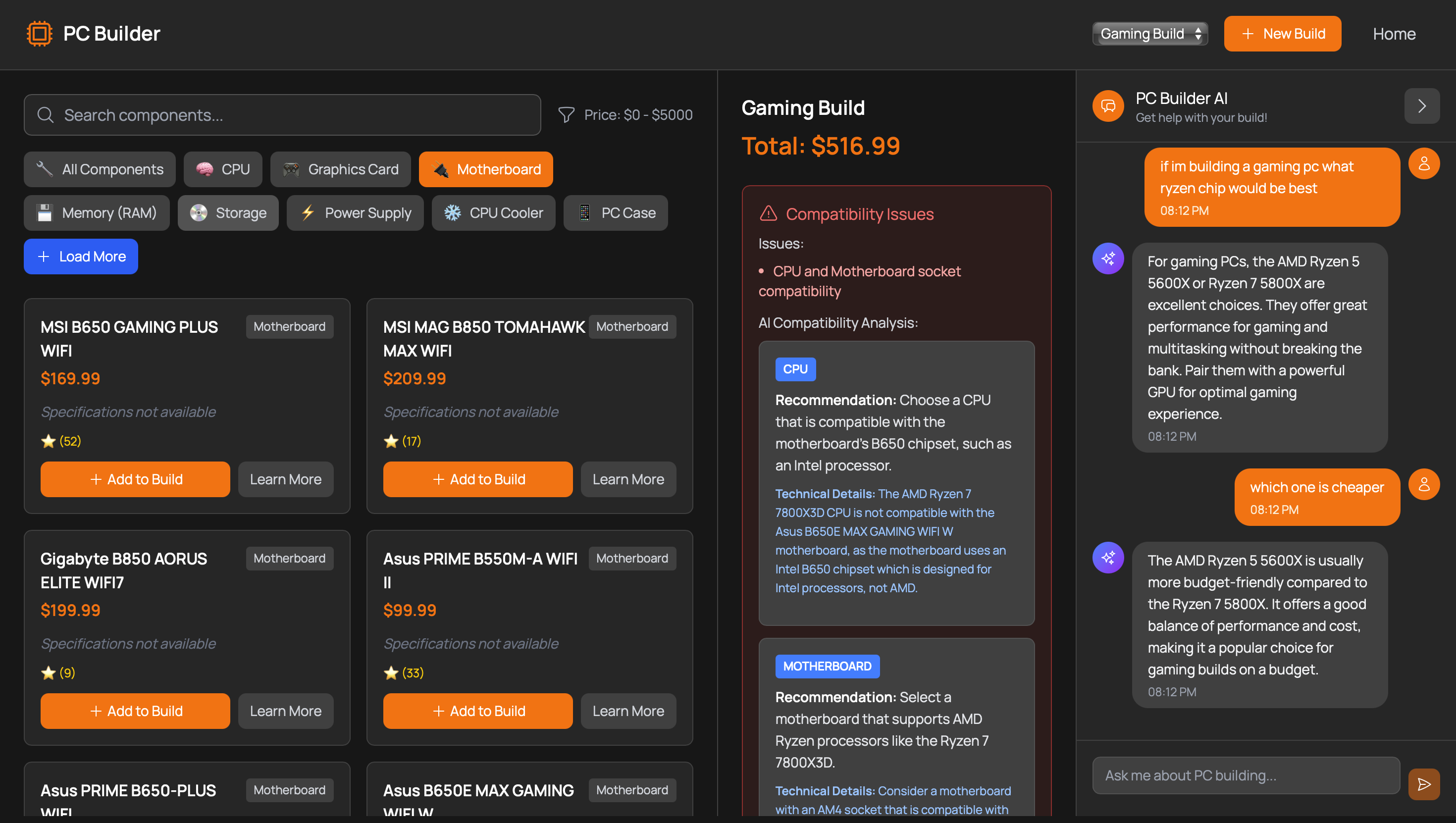The width and height of the screenshot is (1456, 823).
Task: Select the Memory (RAM) category filter
Action: tap(97, 212)
